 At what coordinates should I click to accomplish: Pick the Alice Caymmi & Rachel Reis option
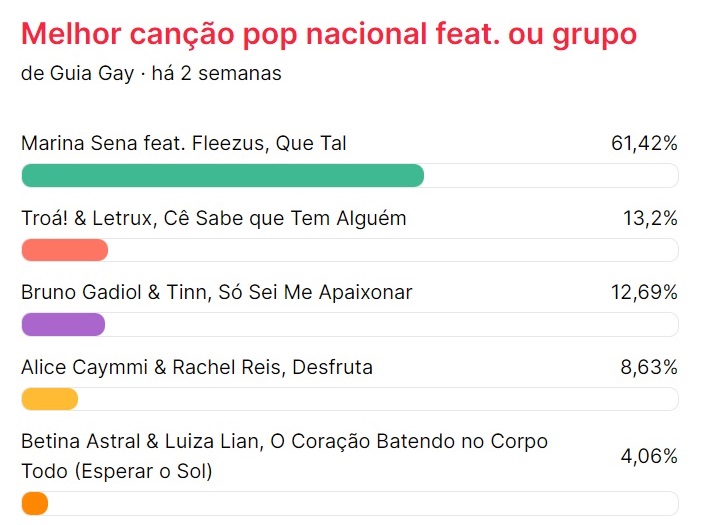pos(197,367)
